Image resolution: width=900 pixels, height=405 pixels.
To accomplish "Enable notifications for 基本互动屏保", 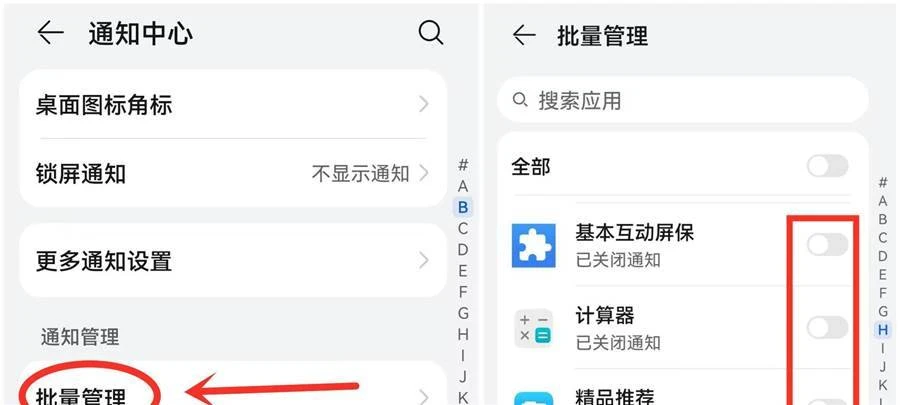I will point(827,244).
